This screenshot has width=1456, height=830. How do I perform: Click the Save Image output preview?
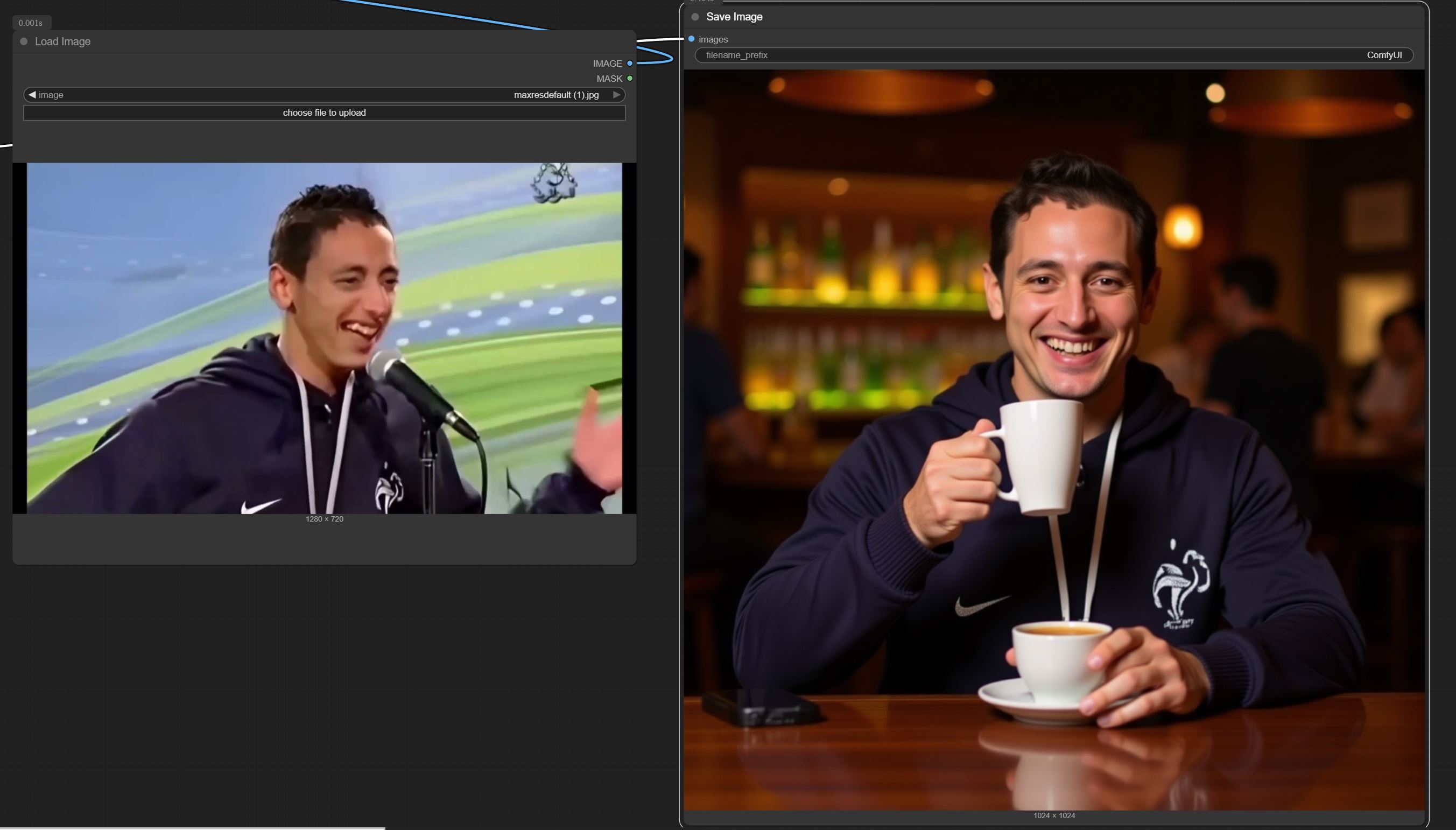[1054, 440]
